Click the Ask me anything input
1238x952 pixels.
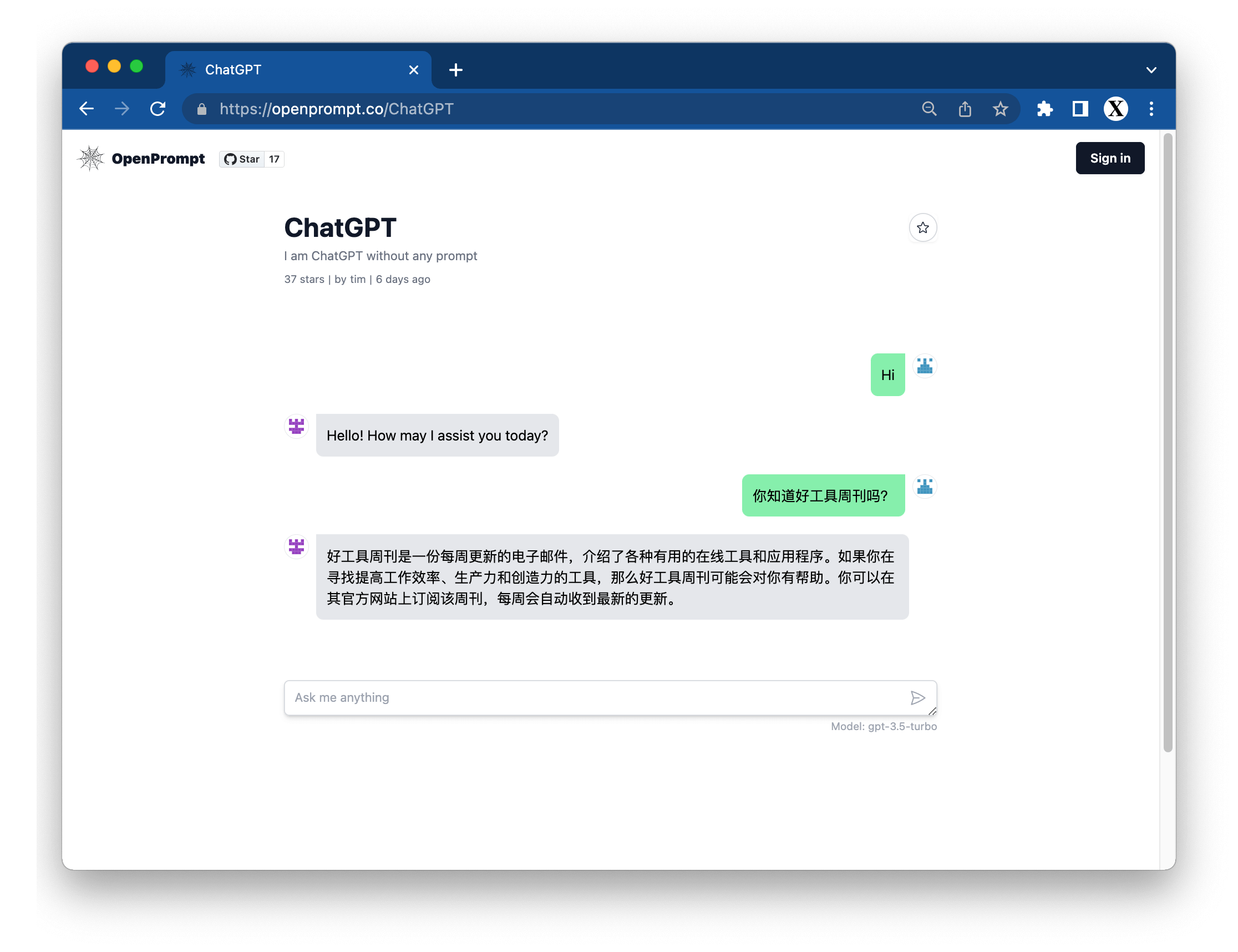[595, 697]
